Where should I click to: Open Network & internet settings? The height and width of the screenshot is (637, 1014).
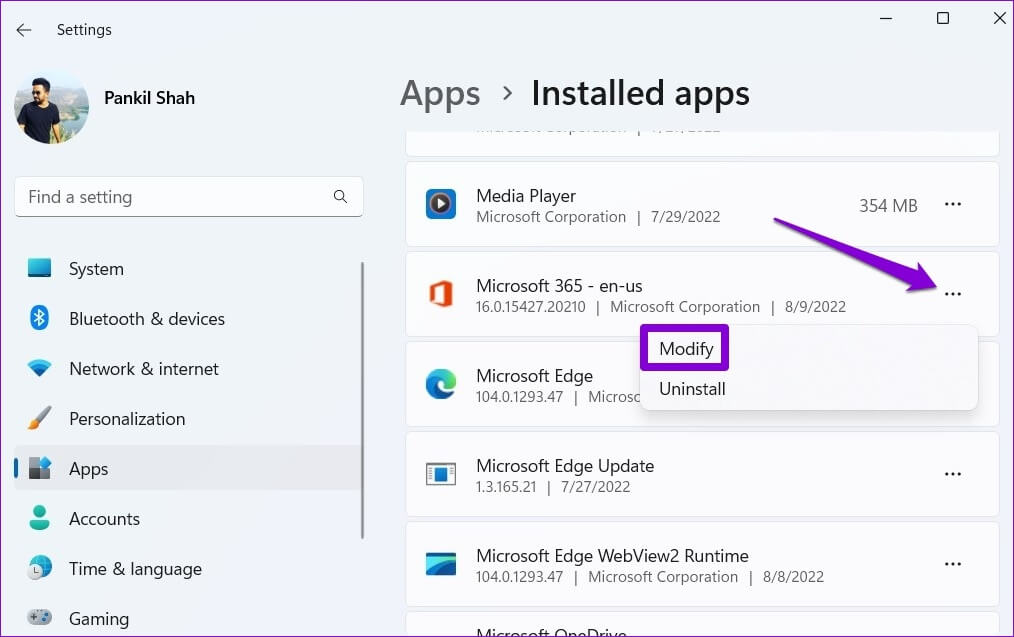pos(144,369)
